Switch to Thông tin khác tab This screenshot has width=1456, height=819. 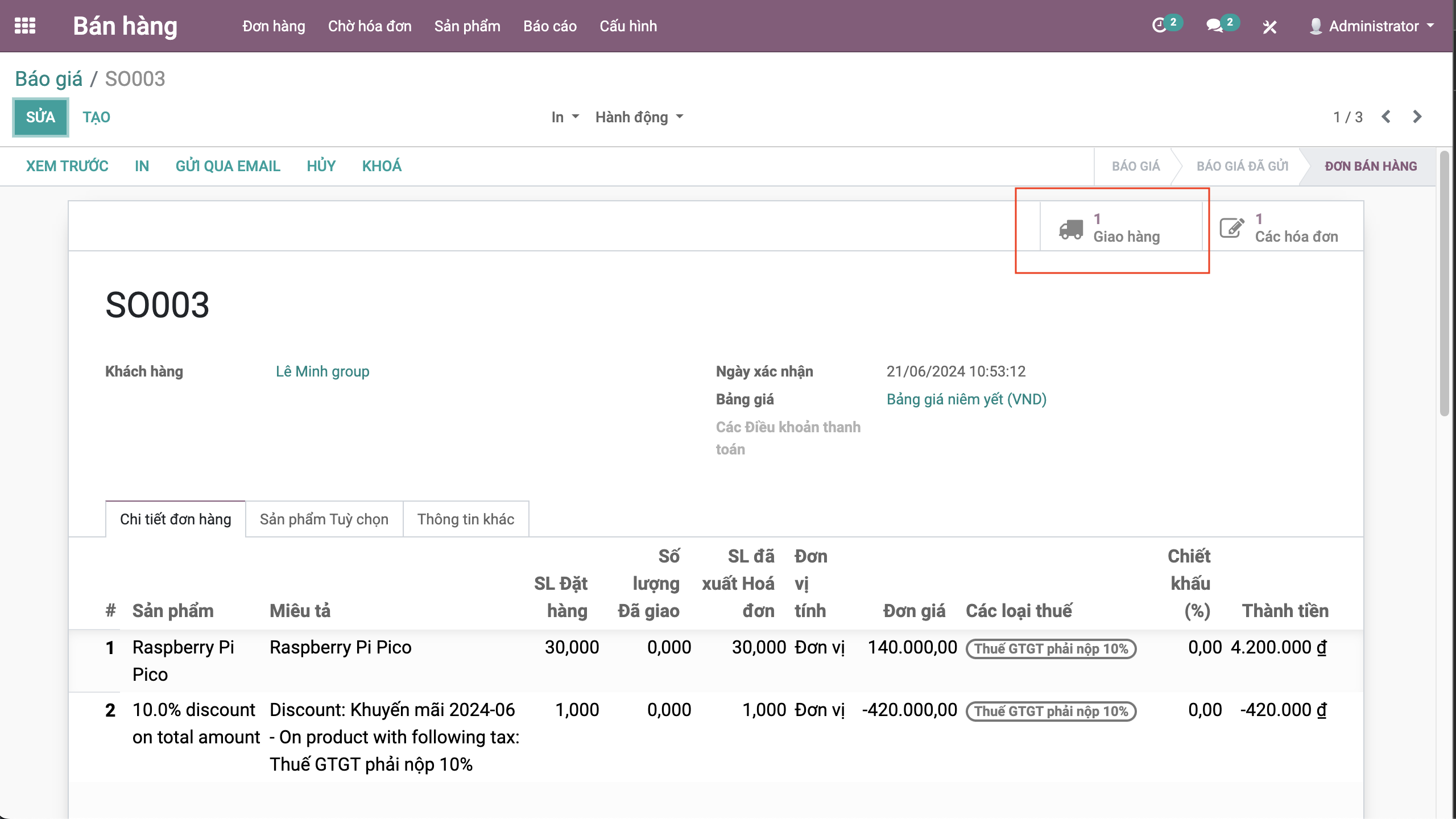(465, 519)
